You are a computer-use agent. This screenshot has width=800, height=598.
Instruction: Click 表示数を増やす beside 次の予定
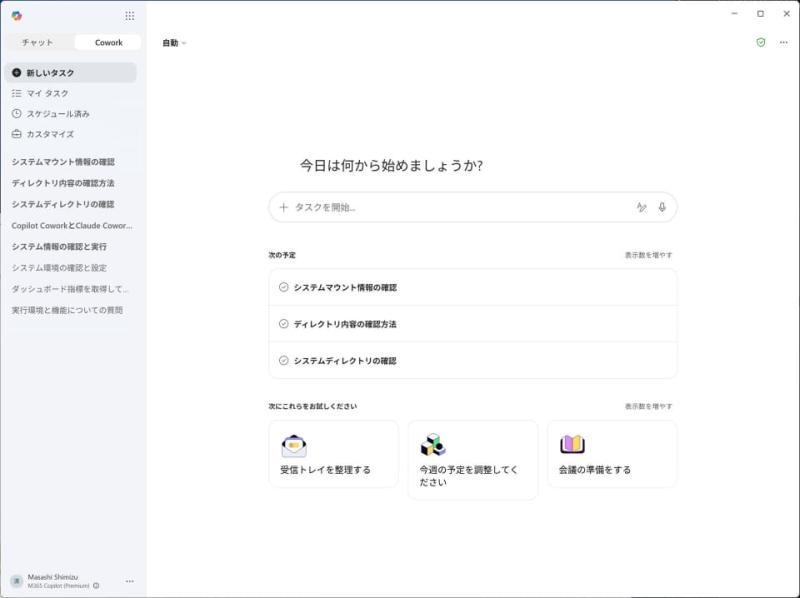648,255
